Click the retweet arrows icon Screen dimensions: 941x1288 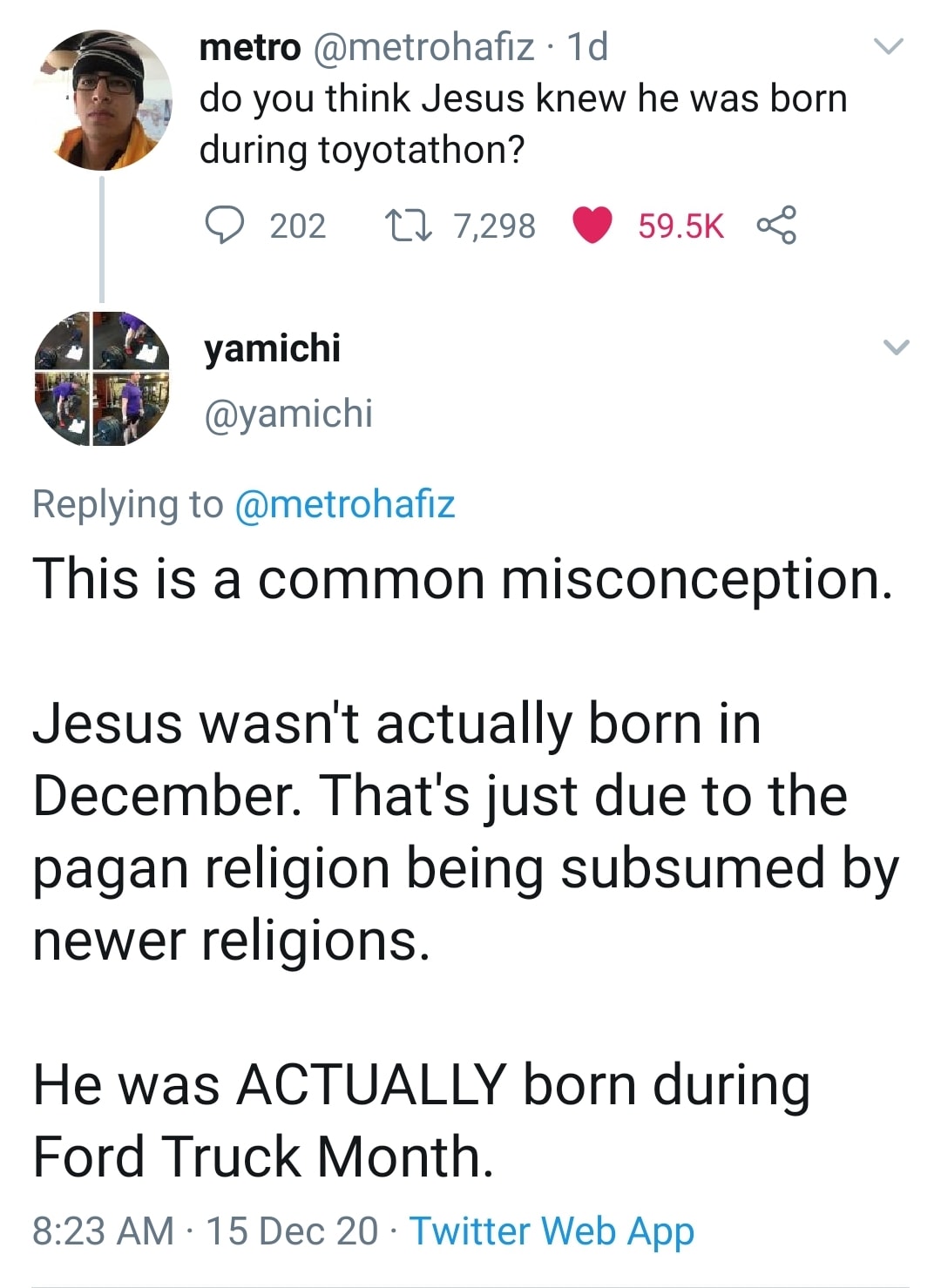pyautogui.click(x=408, y=226)
